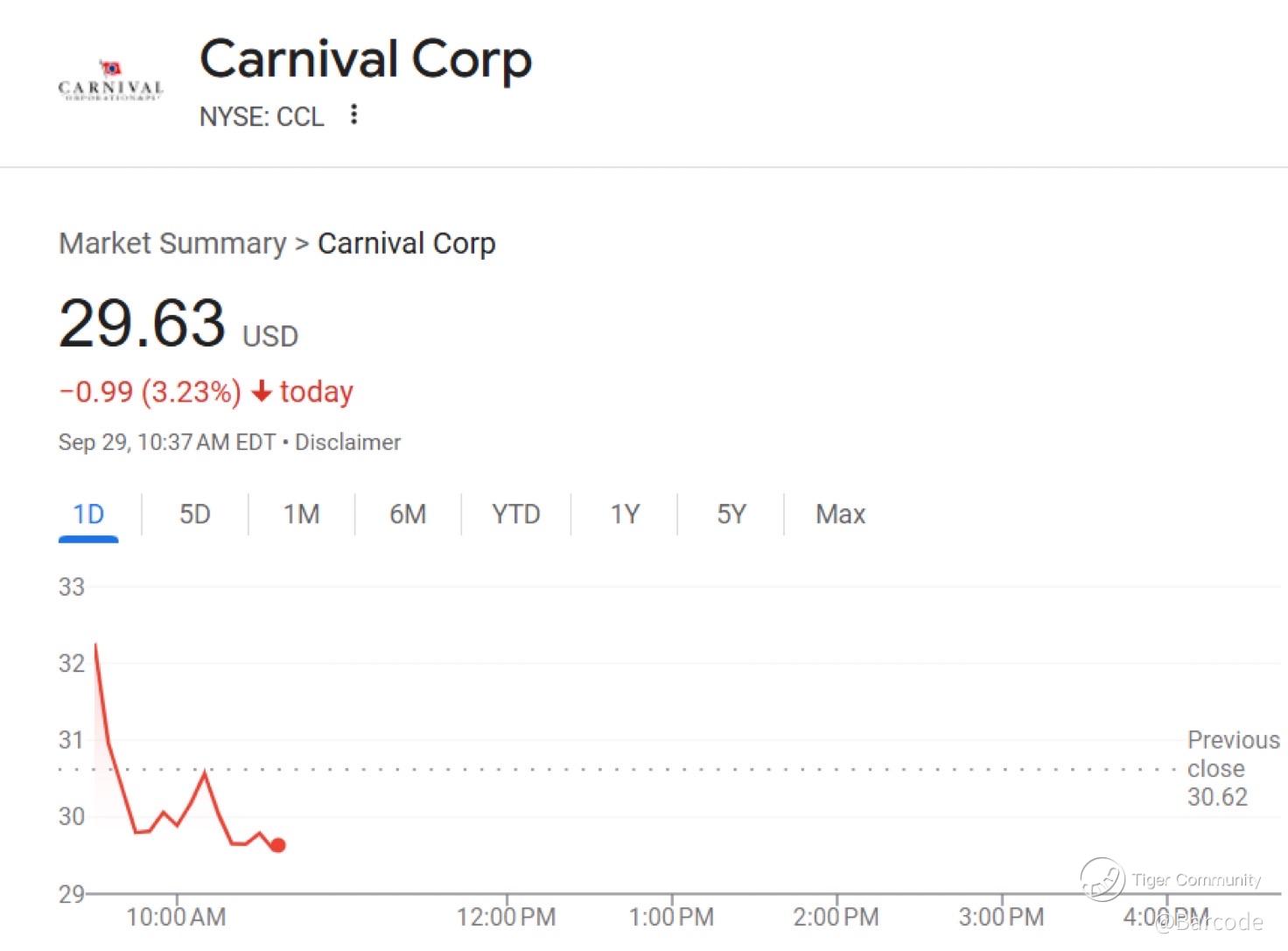The width and height of the screenshot is (1288, 951).
Task: Switch to the 1M chart tab
Action: pyautogui.click(x=301, y=514)
